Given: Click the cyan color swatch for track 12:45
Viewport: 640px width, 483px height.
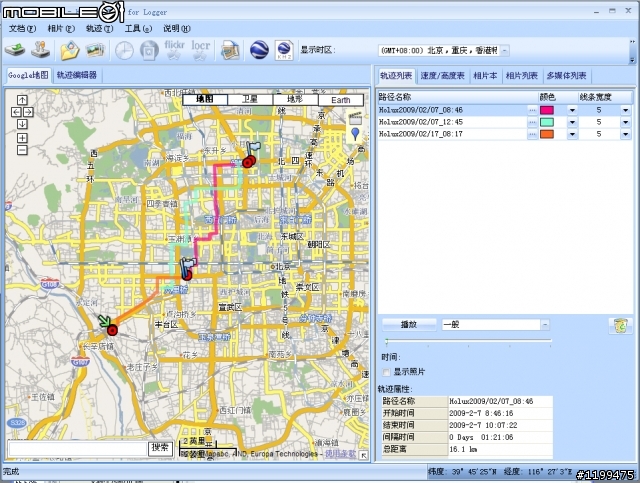Looking at the screenshot, I should (x=547, y=122).
